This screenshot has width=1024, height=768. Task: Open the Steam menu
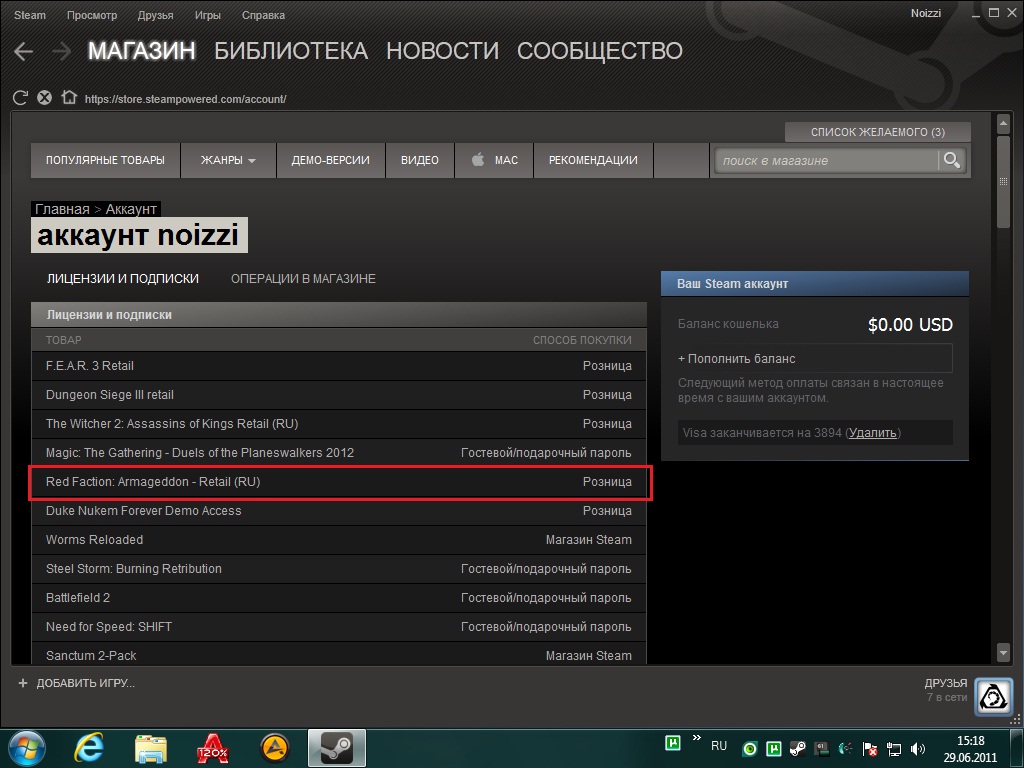(x=30, y=15)
